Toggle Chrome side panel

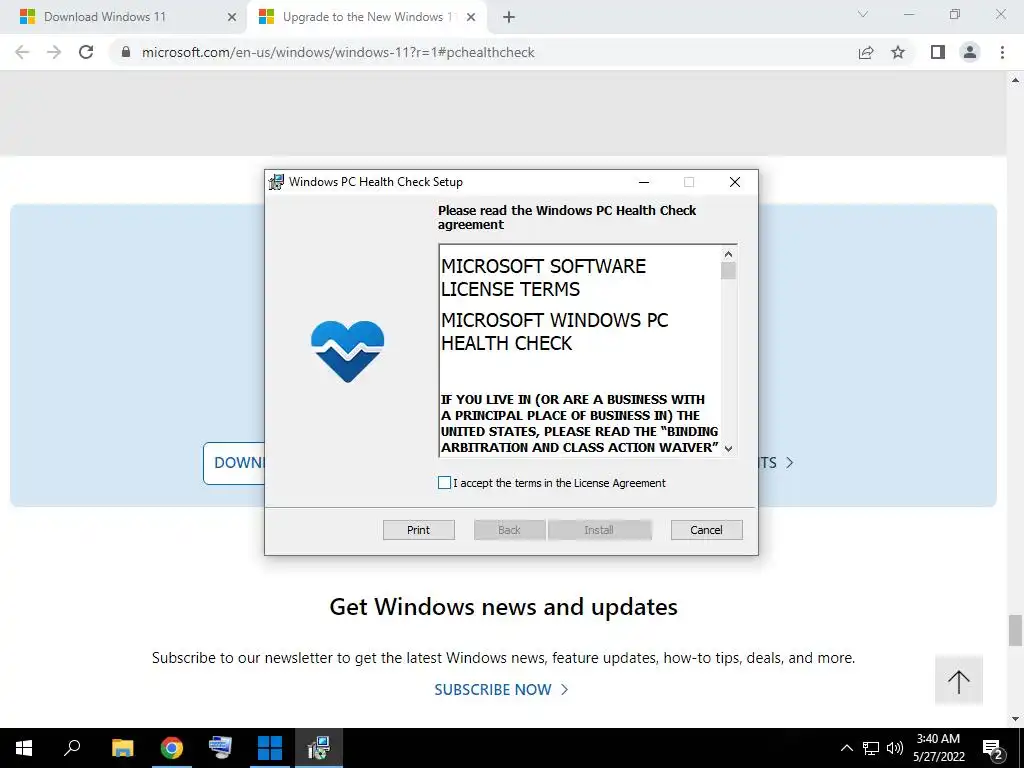click(x=938, y=52)
